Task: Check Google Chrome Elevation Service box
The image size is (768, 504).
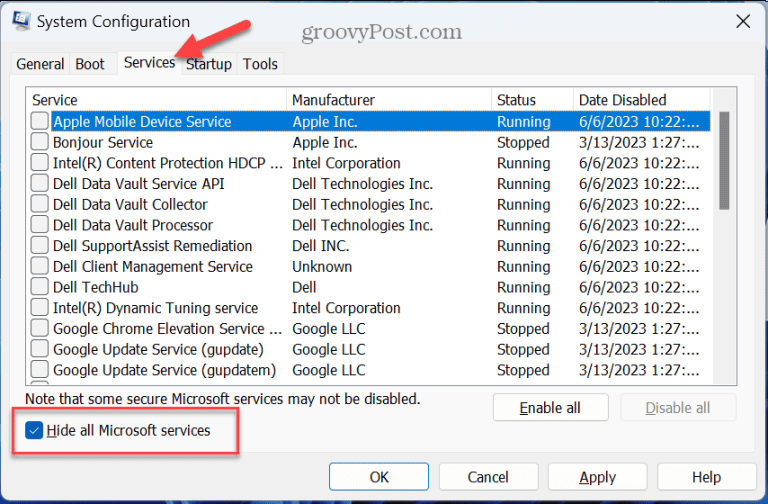Action: pyautogui.click(x=40, y=328)
